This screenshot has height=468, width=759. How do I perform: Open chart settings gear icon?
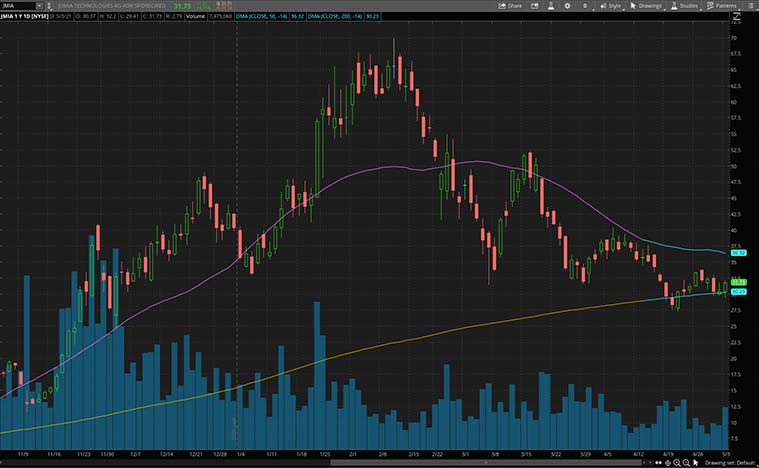(567, 6)
